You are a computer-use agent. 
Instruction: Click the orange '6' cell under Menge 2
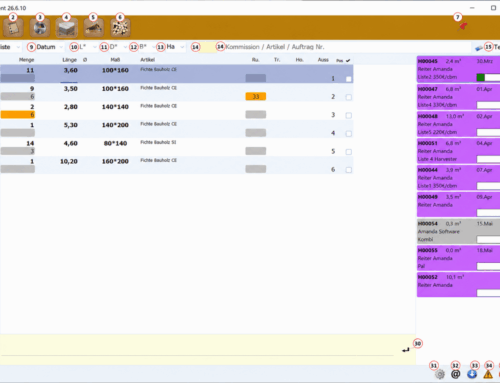point(18,115)
